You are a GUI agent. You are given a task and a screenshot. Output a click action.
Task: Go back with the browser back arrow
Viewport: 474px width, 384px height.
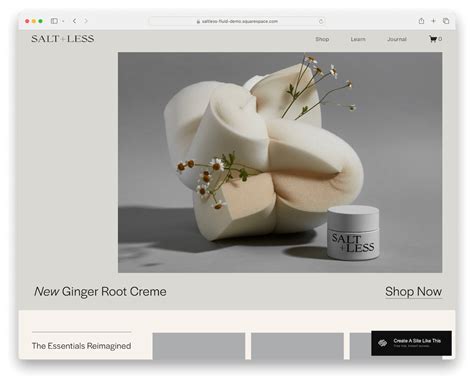[x=74, y=21]
